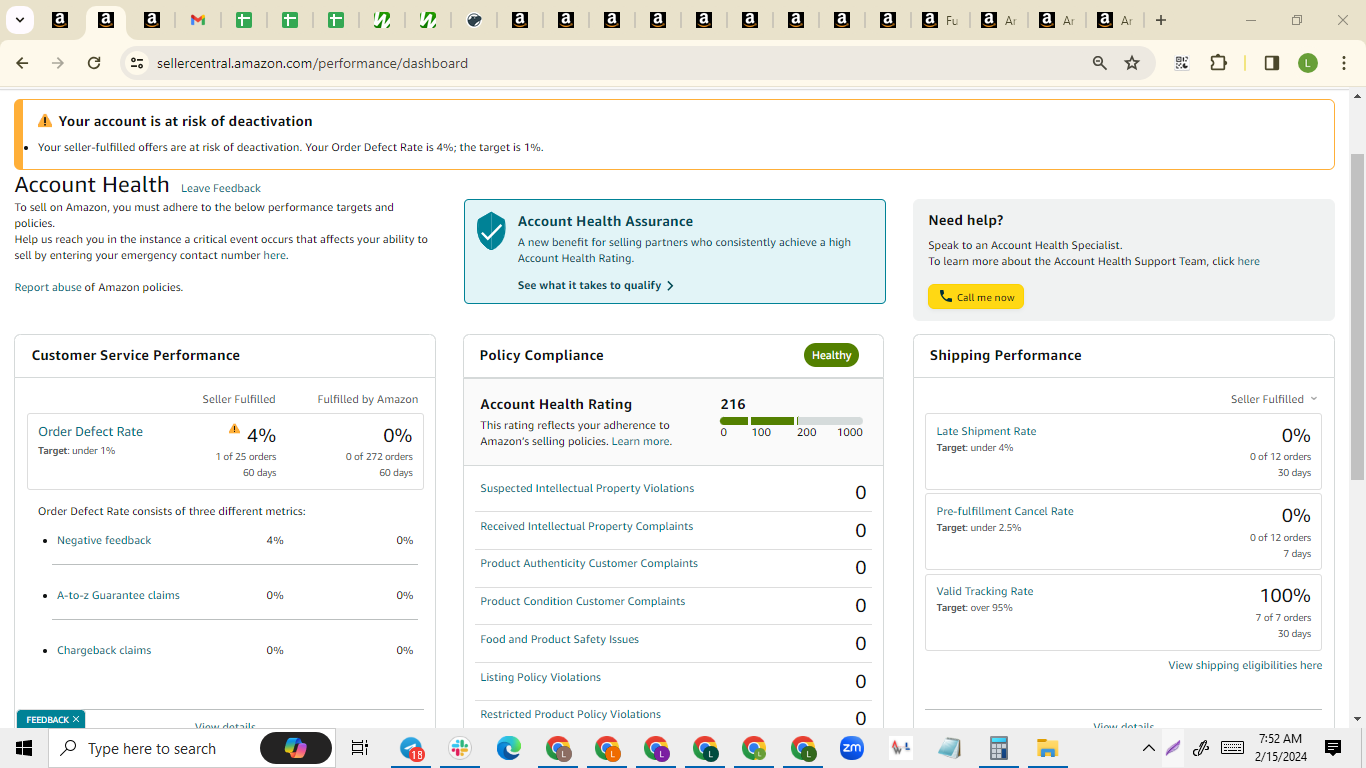The height and width of the screenshot is (768, 1366).
Task: Click the browser Back arrow
Action: coord(22,63)
